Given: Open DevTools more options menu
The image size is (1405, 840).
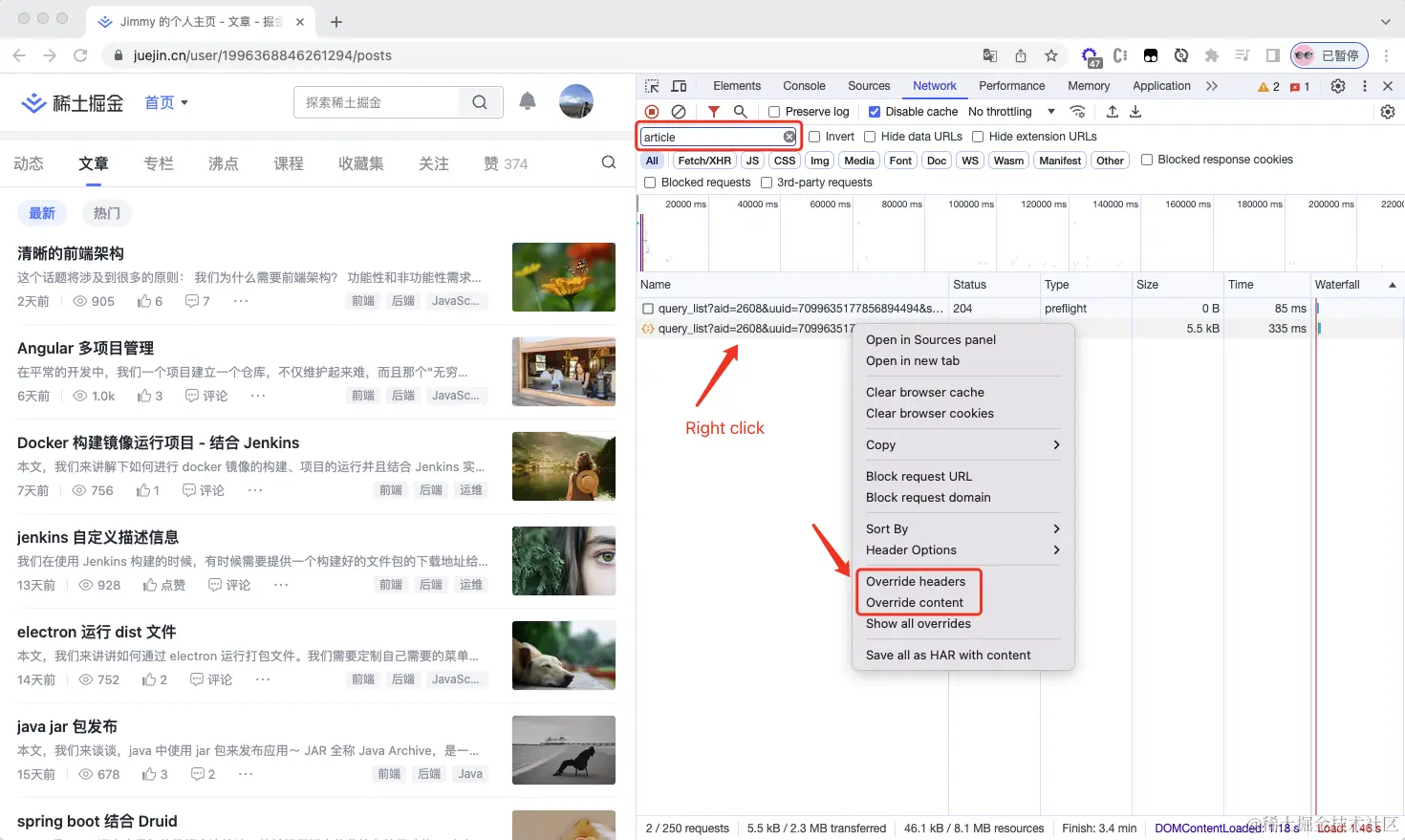Looking at the screenshot, I should click(1364, 86).
